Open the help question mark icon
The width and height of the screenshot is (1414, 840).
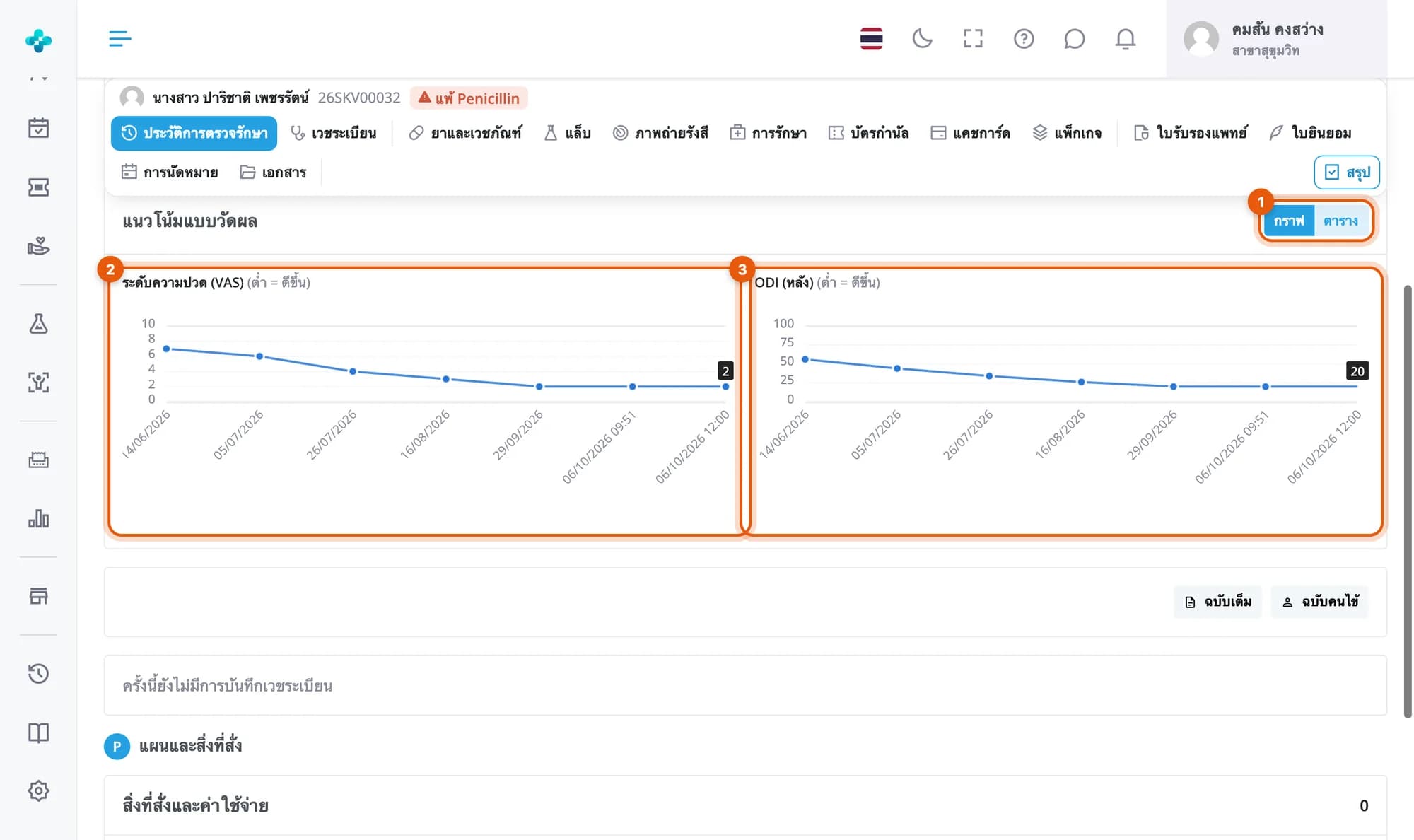pos(1024,38)
